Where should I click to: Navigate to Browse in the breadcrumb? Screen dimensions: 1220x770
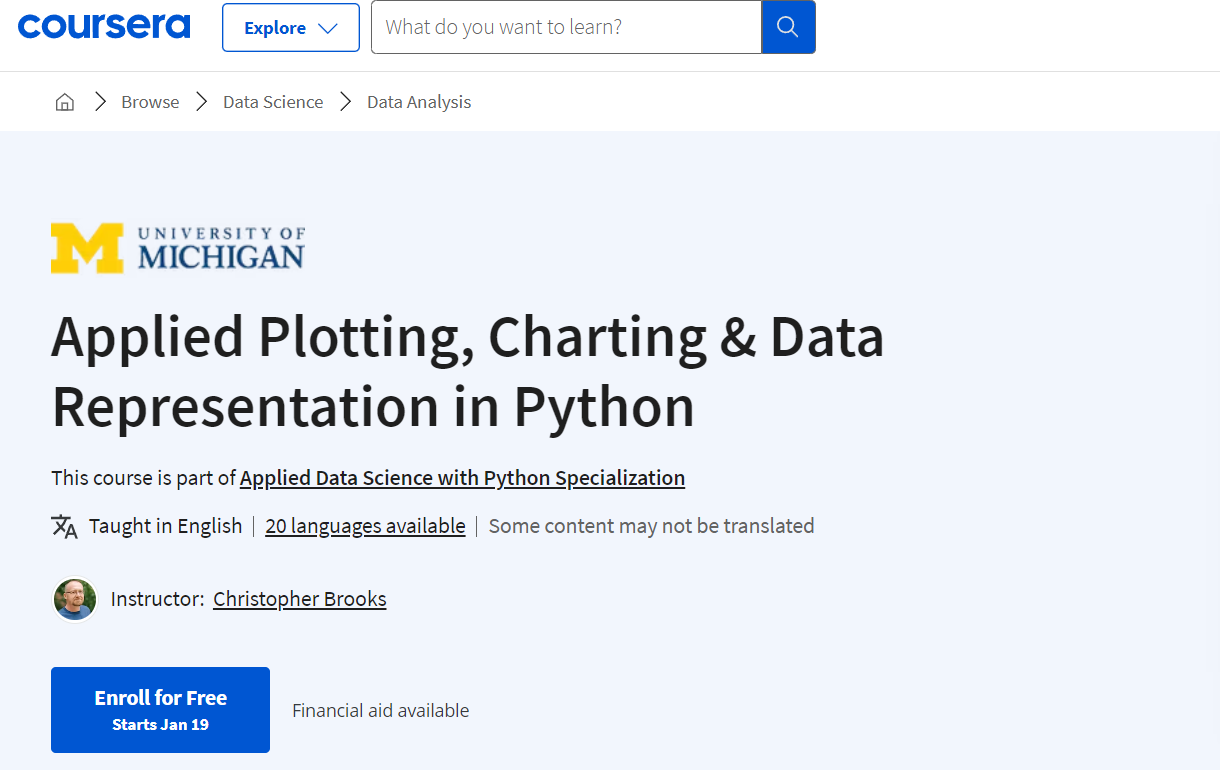point(150,101)
